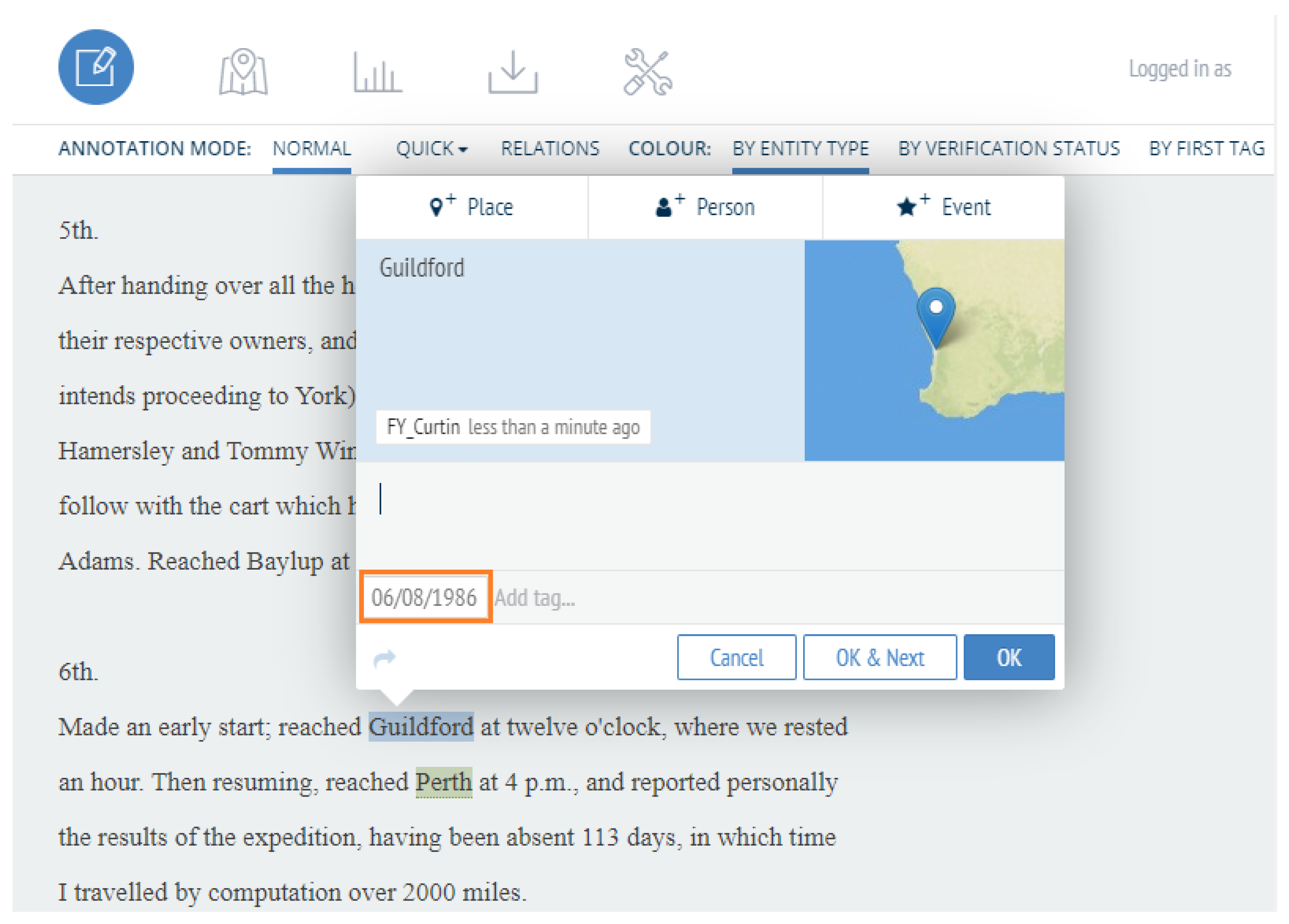This screenshot has height=924, width=1289.
Task: Add an Event annotation
Action: 943,207
